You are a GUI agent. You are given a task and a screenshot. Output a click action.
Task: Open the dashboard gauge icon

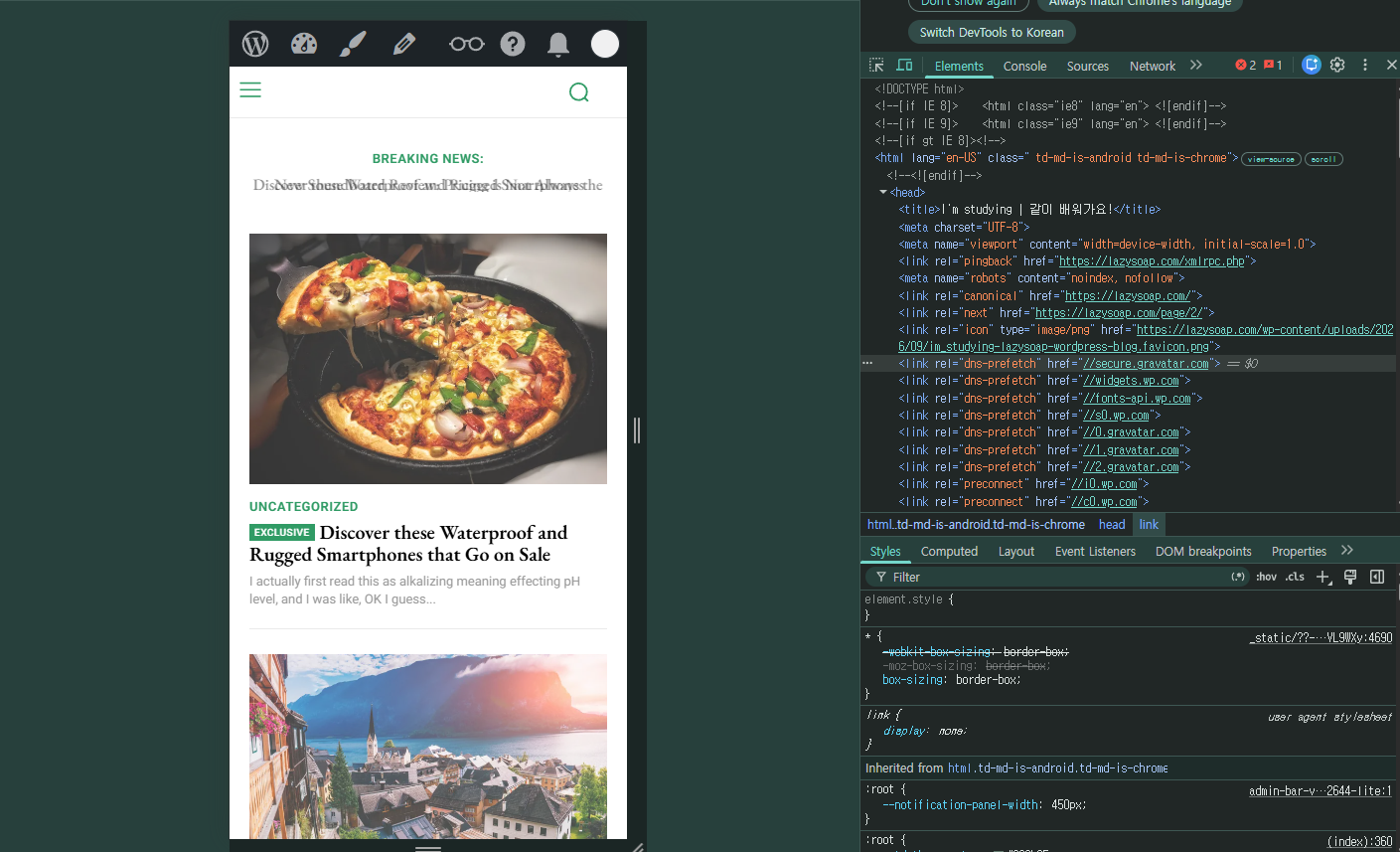click(304, 44)
